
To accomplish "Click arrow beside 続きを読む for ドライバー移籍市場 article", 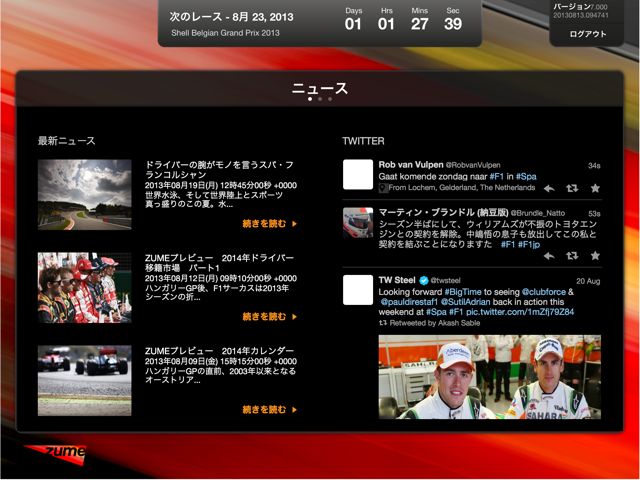I will 294,317.
